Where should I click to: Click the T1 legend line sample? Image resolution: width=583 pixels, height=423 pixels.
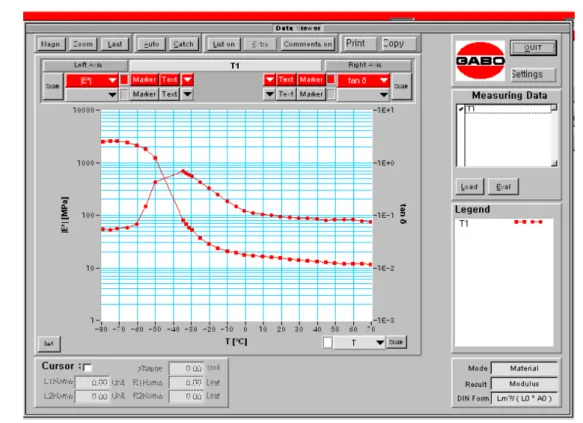pos(528,222)
